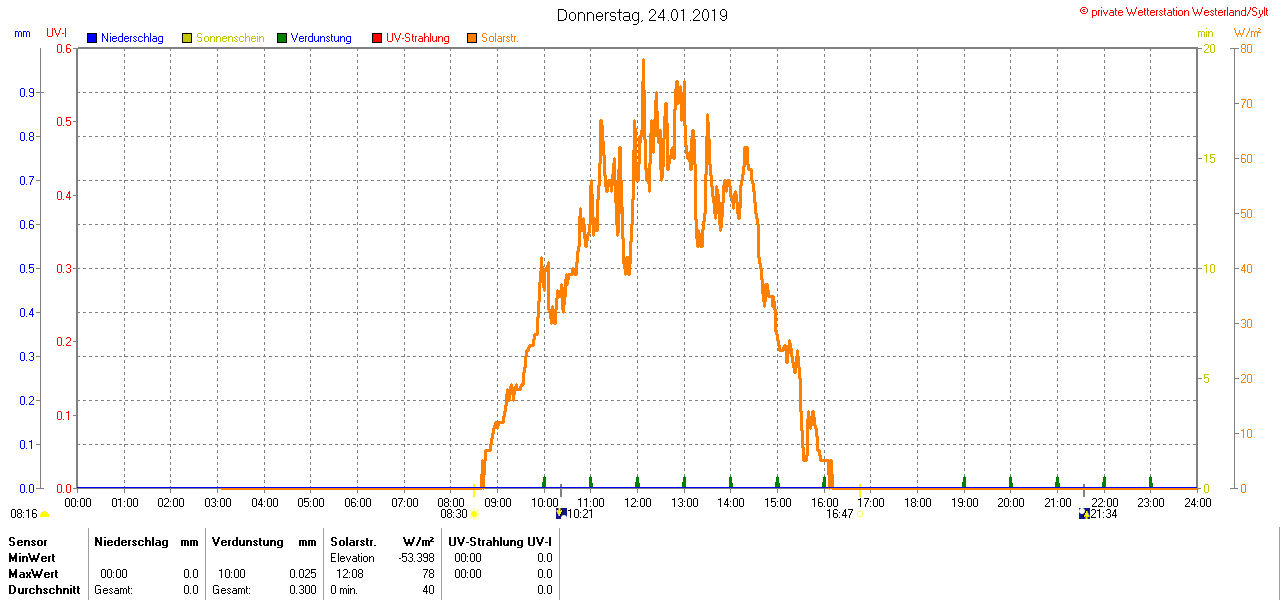Viewport: 1280px width, 600px height.
Task: Click the green evaporation marker at 23:00
Action: click(1150, 482)
